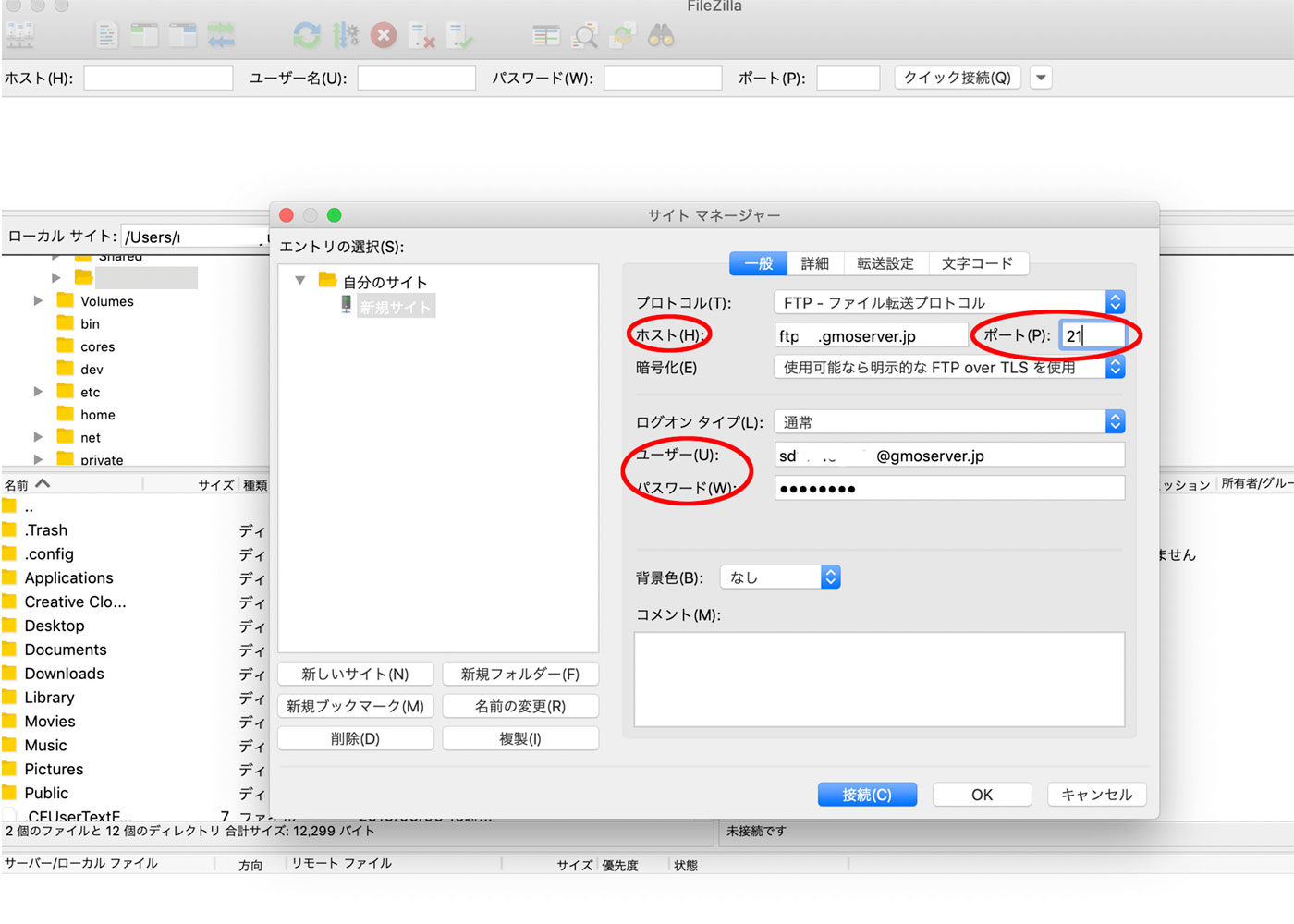This screenshot has width=1294, height=924.
Task: Click the 削除(D) button
Action: 355,738
